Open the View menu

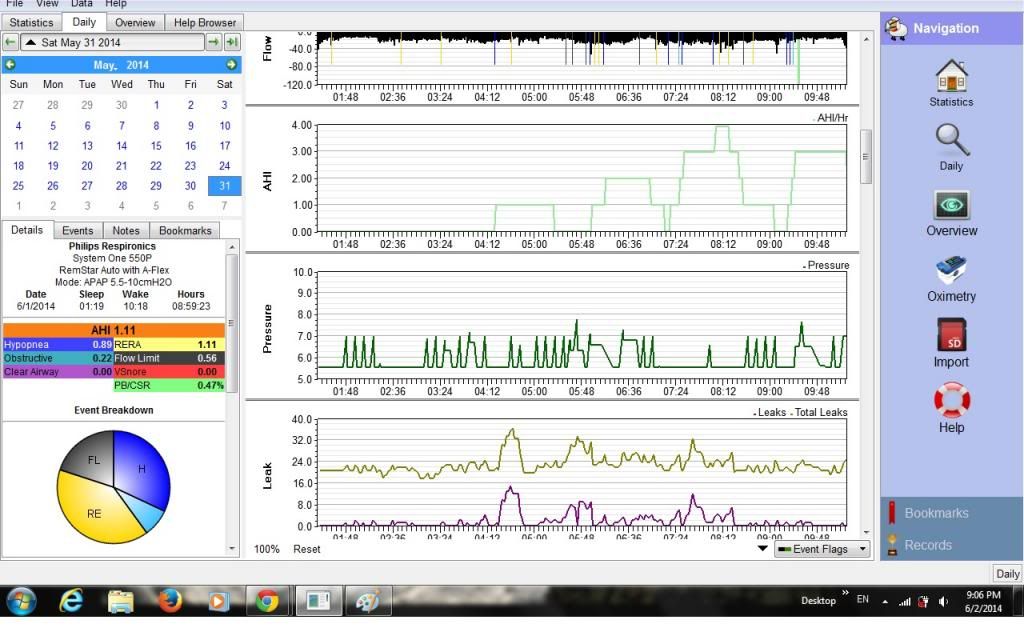pos(47,4)
